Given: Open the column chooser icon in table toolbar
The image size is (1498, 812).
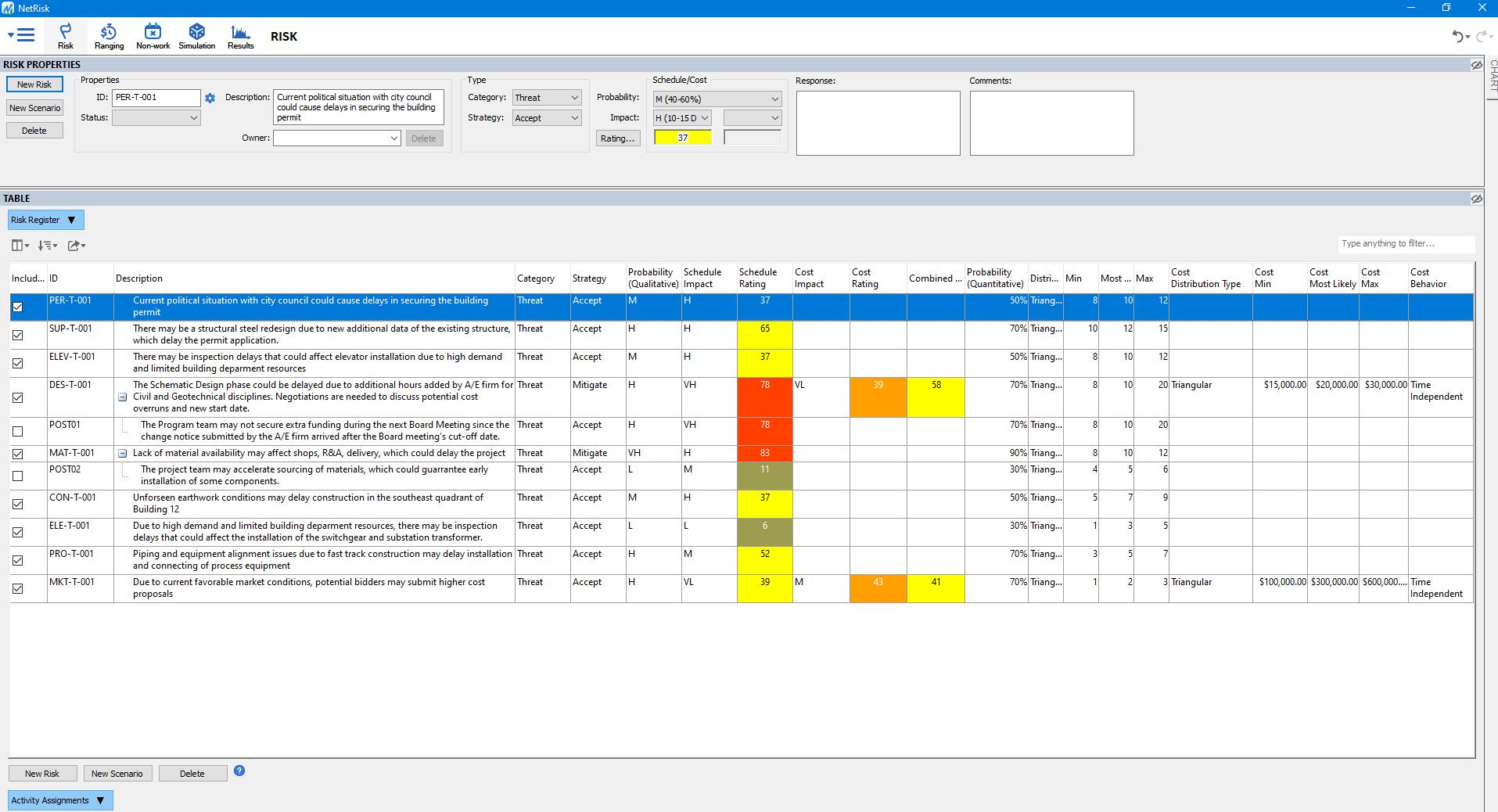Looking at the screenshot, I should pyautogui.click(x=20, y=246).
